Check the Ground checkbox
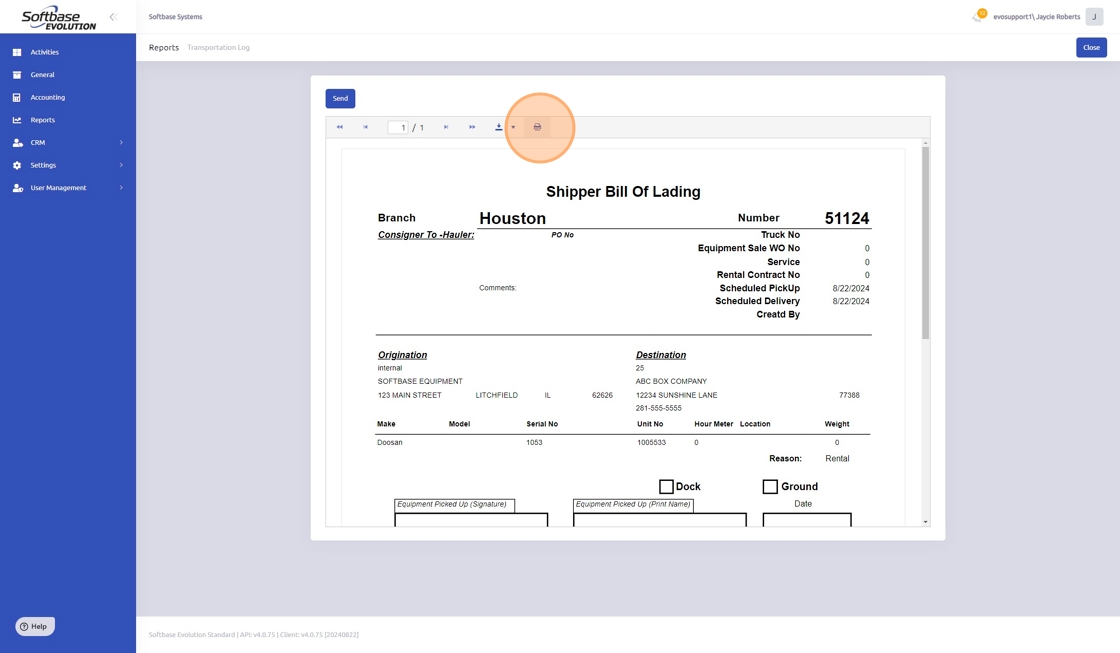This screenshot has height=653, width=1120. pyautogui.click(x=770, y=487)
